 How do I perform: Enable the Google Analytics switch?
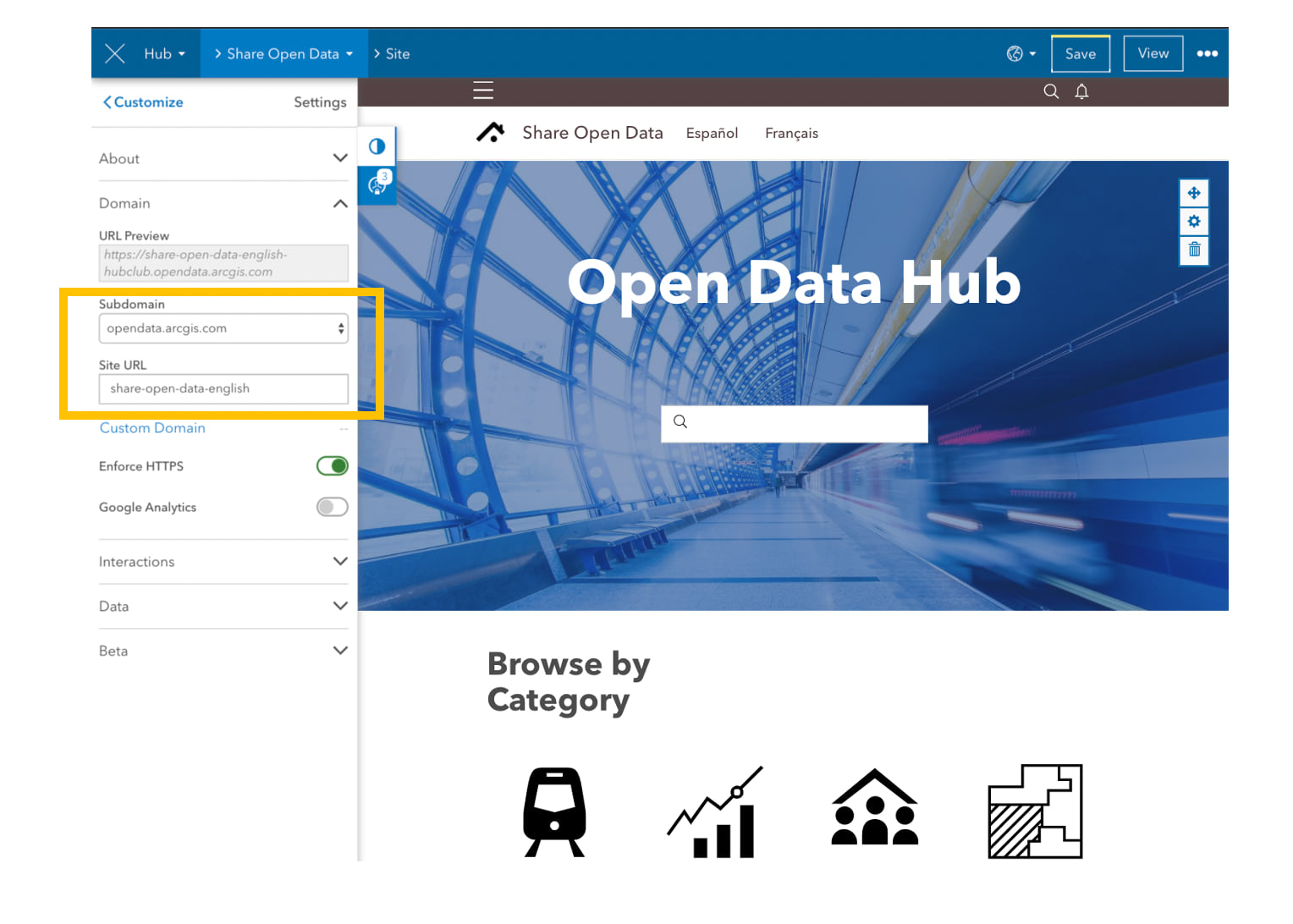pos(333,507)
